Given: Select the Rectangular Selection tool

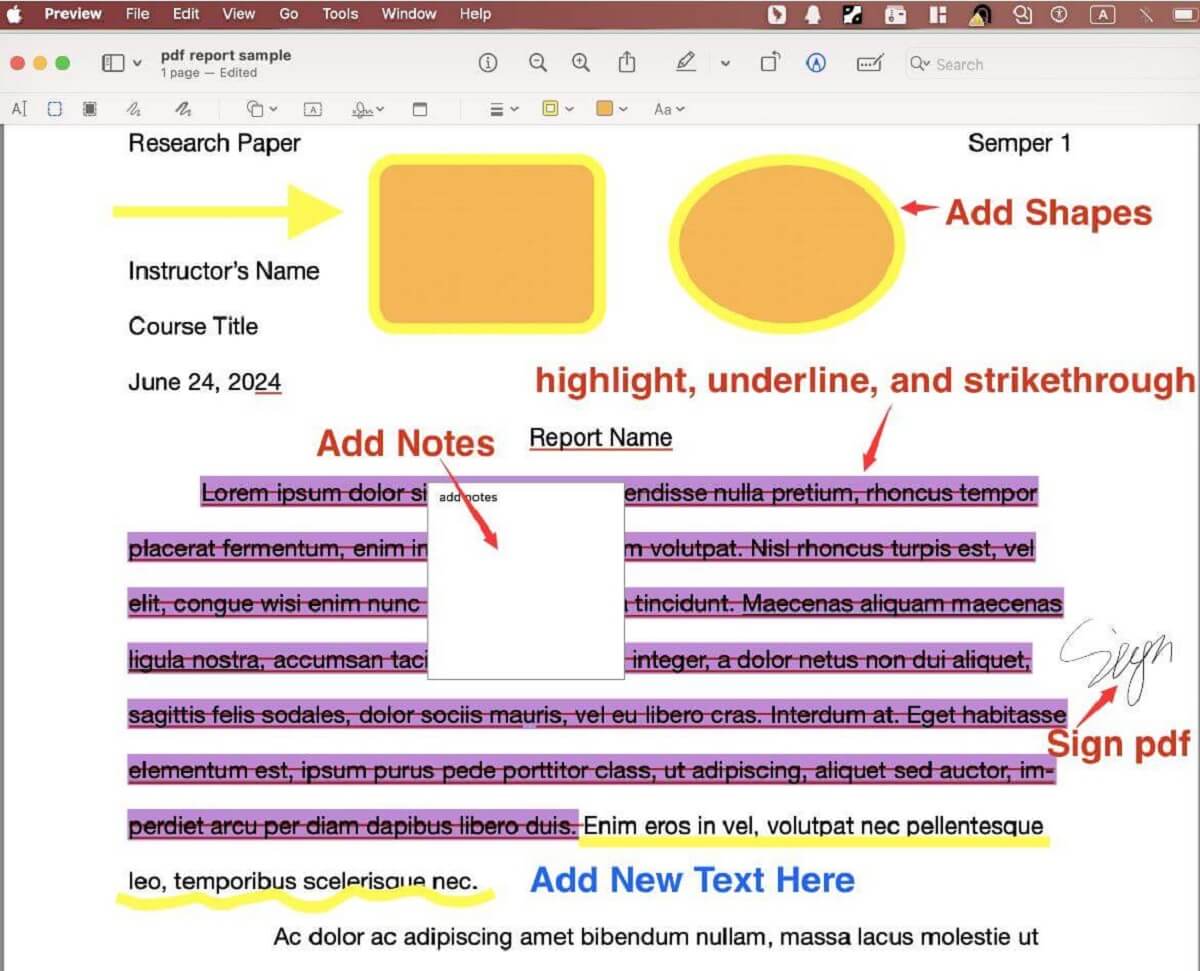Looking at the screenshot, I should click(x=55, y=108).
